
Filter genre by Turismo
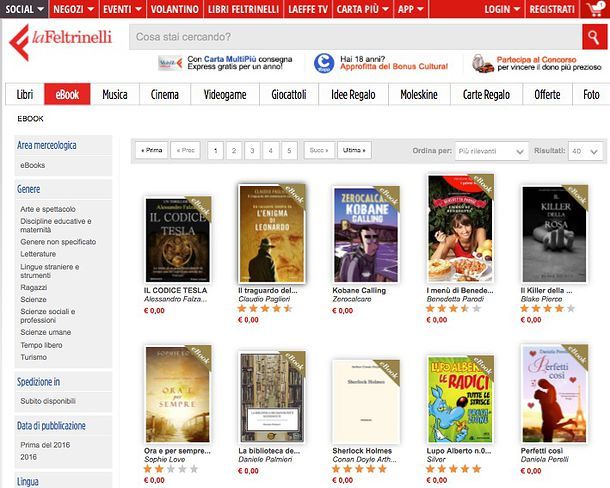pyautogui.click(x=33, y=357)
